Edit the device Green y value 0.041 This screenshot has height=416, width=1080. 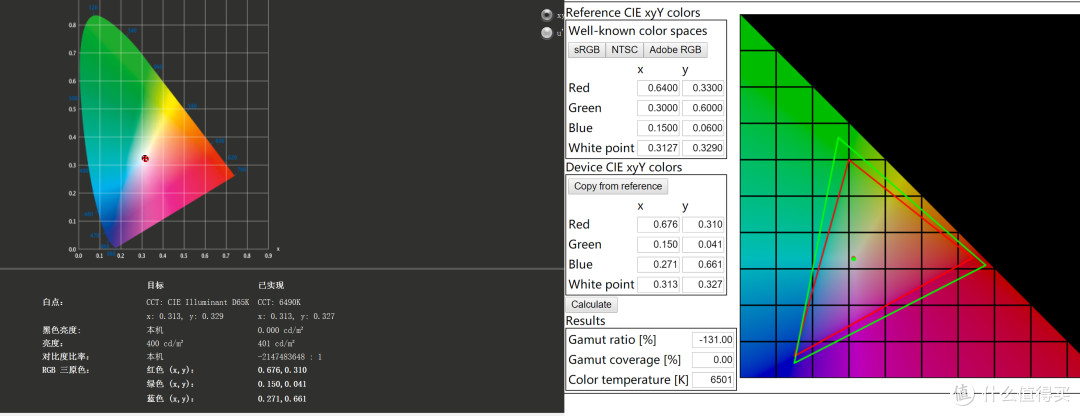[703, 245]
